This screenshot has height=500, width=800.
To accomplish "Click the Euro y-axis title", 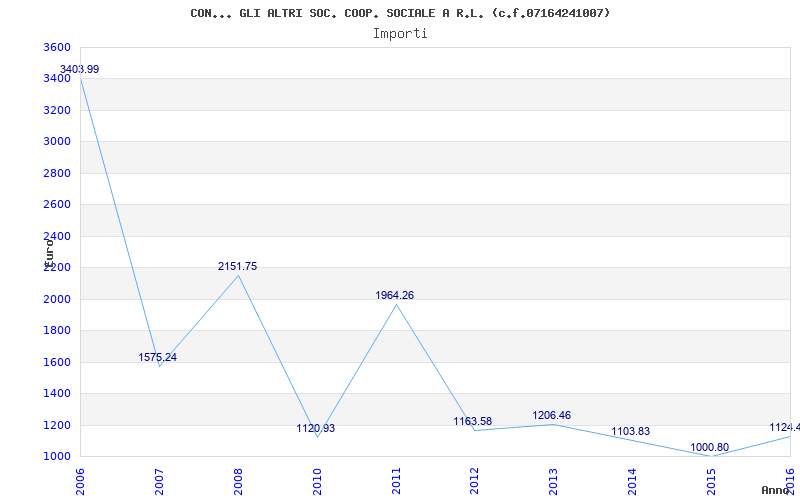I will pyautogui.click(x=48, y=250).
